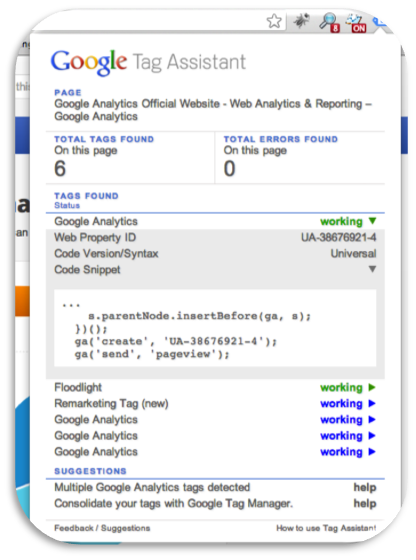The width and height of the screenshot is (416, 560).
Task: Click the magnifier extension with badge 8
Action: [x=329, y=23]
